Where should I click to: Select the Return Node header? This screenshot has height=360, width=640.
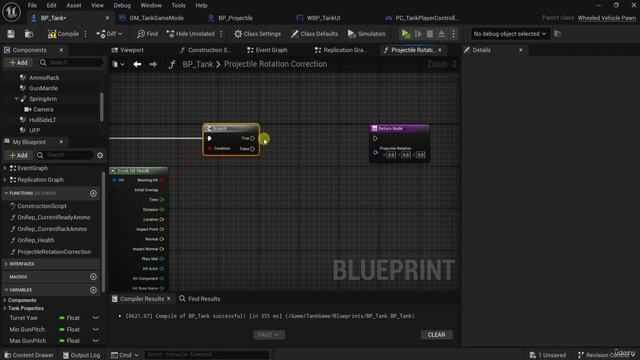point(399,129)
